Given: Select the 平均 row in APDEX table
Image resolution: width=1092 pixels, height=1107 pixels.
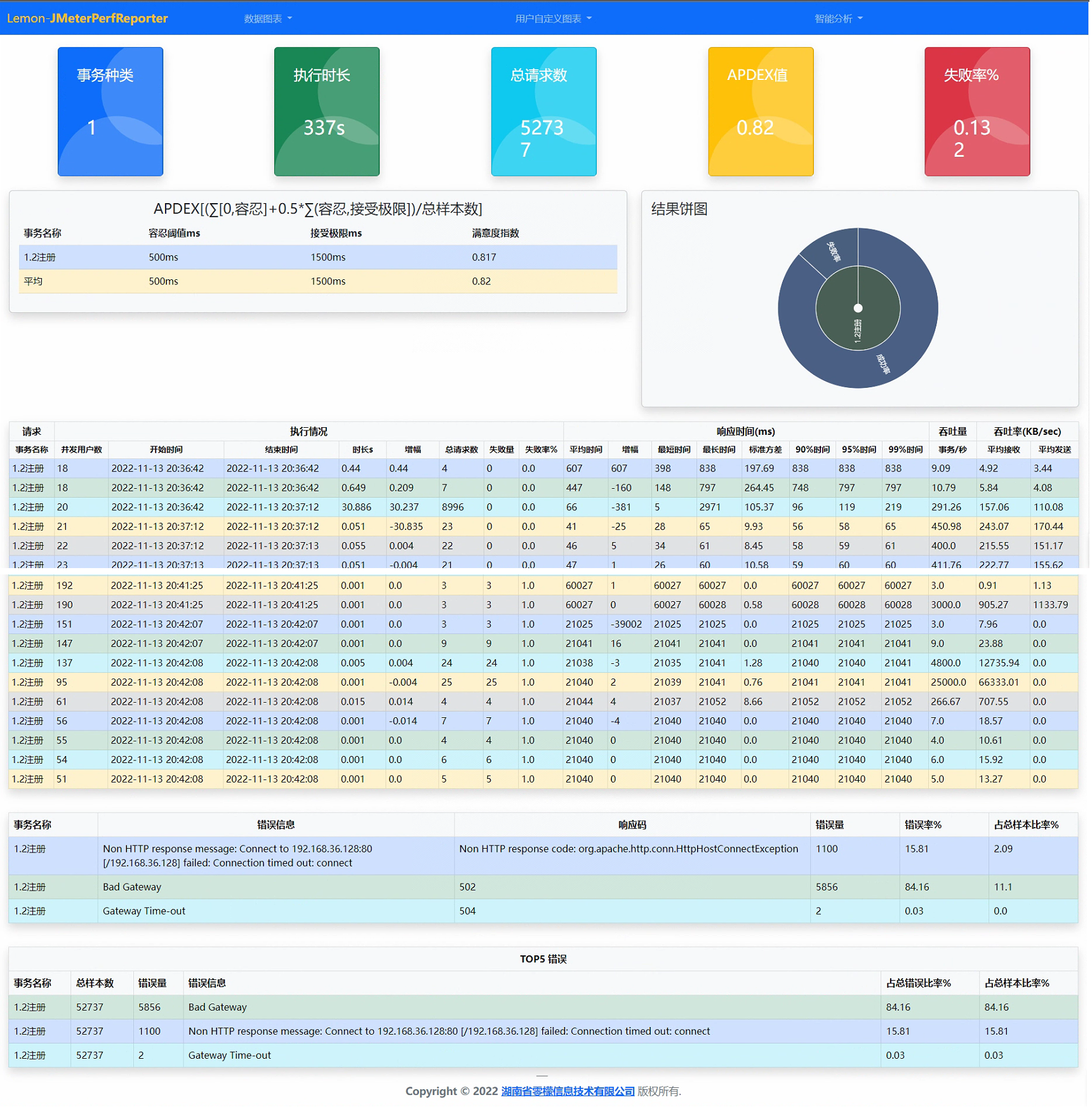Looking at the screenshot, I should 318,281.
